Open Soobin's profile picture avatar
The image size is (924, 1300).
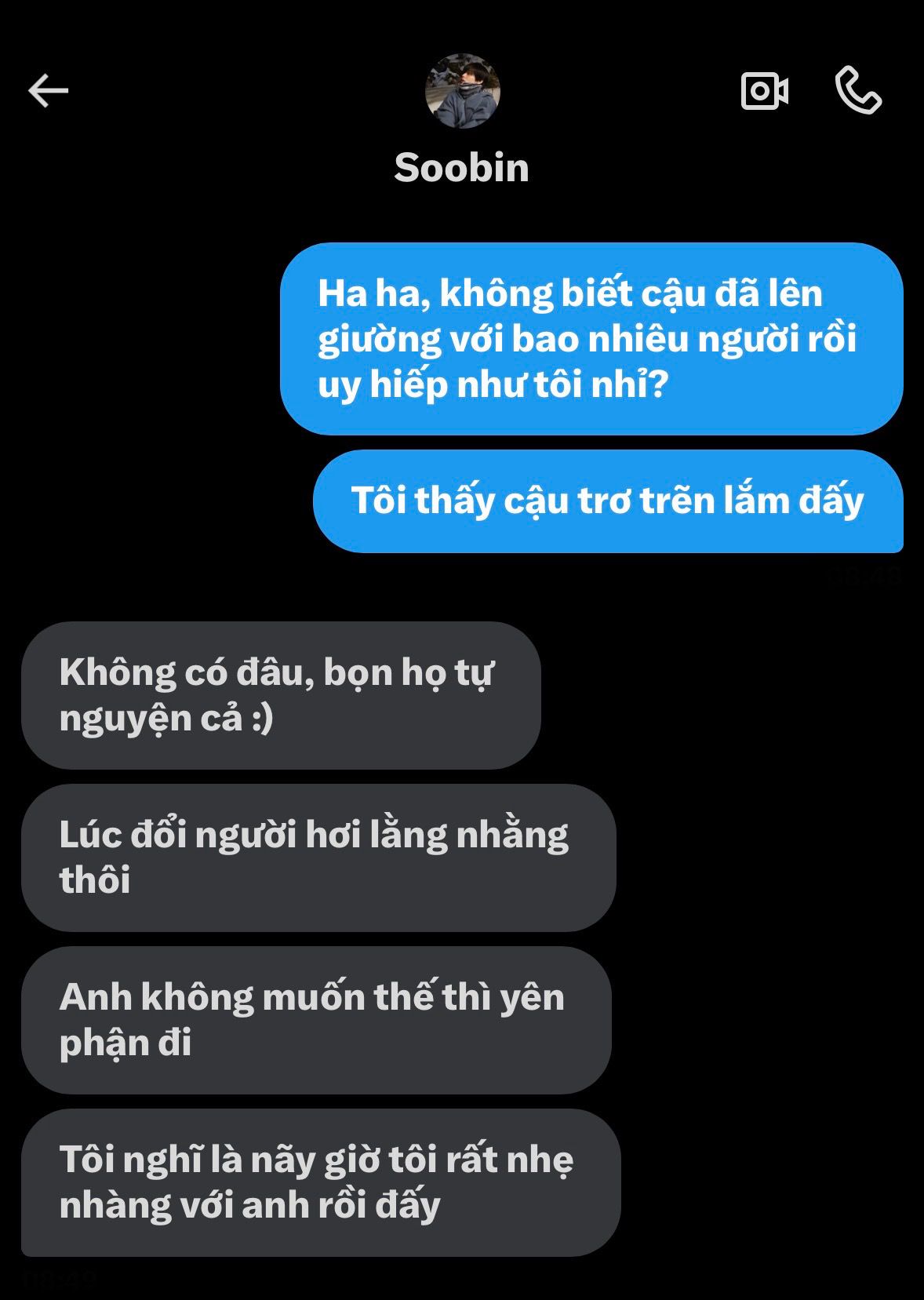tap(463, 91)
